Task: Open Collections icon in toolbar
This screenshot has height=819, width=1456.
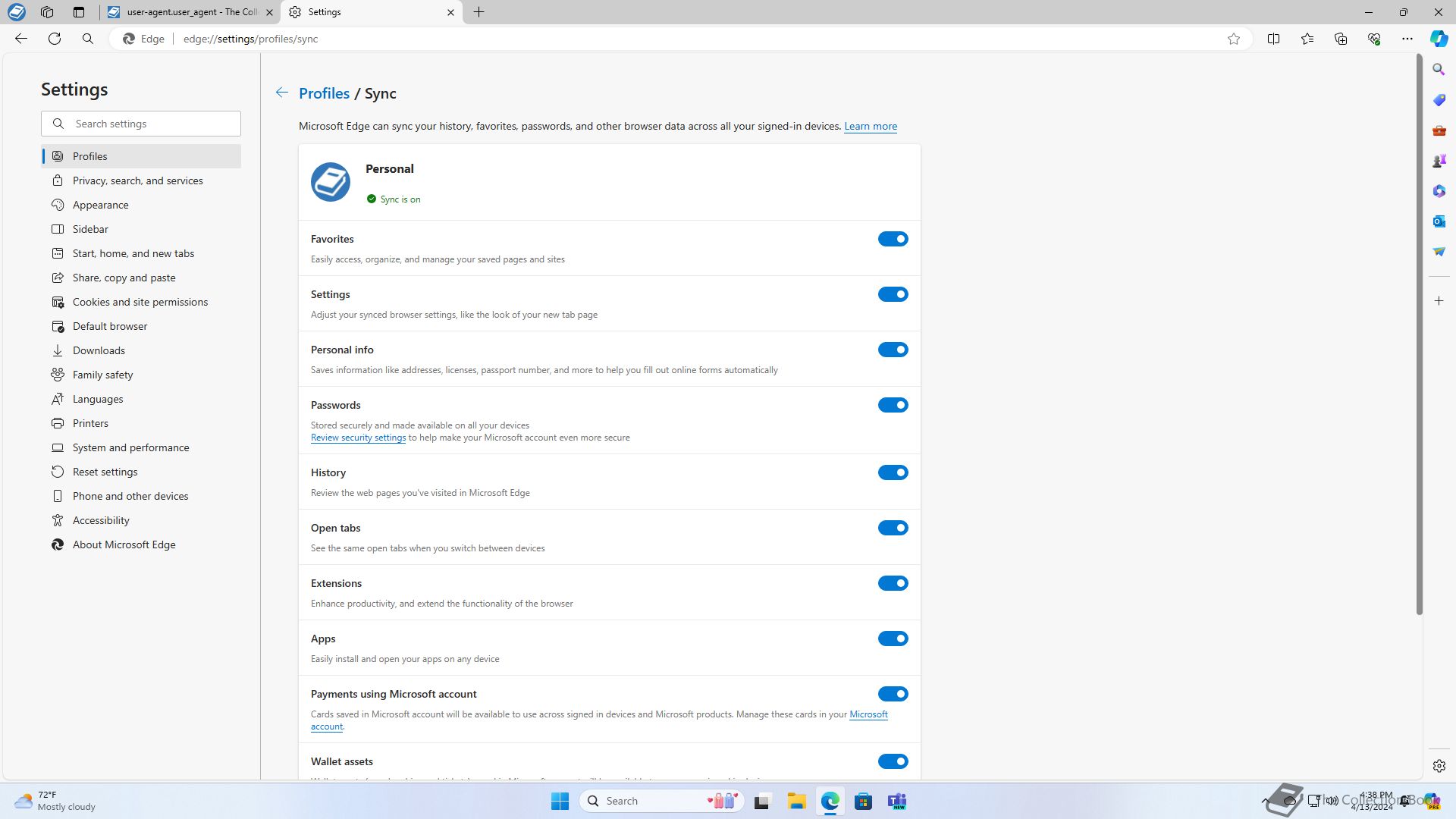Action: pyautogui.click(x=1341, y=39)
